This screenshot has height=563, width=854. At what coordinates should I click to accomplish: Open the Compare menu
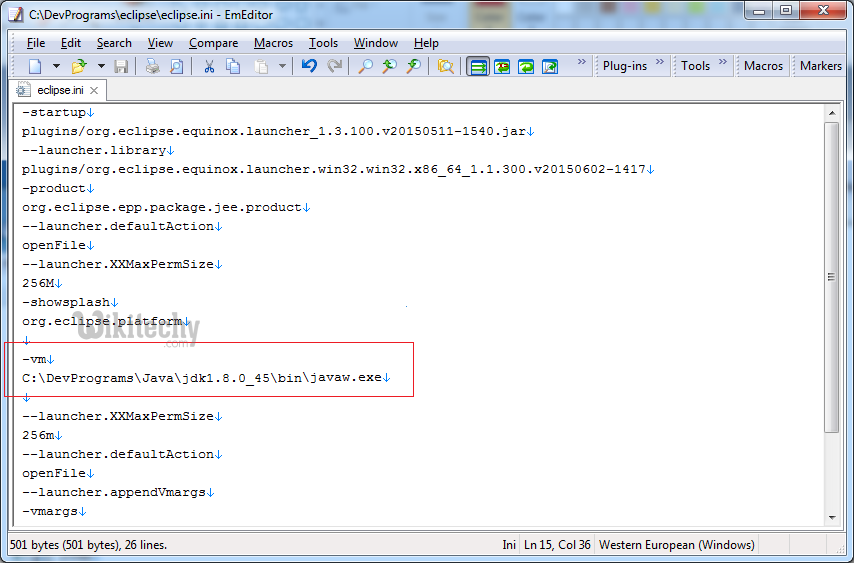tap(213, 43)
